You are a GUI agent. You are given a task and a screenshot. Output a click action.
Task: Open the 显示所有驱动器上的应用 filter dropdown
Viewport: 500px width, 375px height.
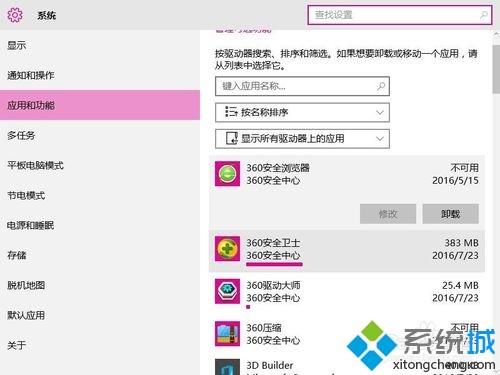(x=302, y=139)
